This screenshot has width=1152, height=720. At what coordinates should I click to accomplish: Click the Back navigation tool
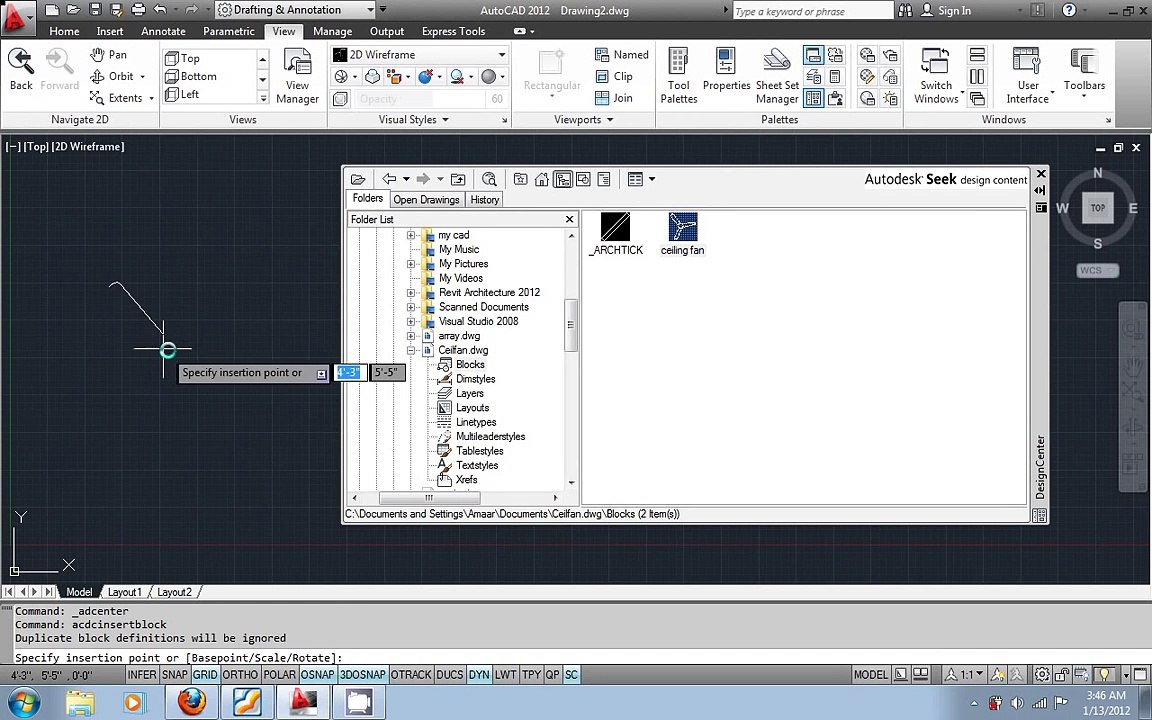point(21,69)
